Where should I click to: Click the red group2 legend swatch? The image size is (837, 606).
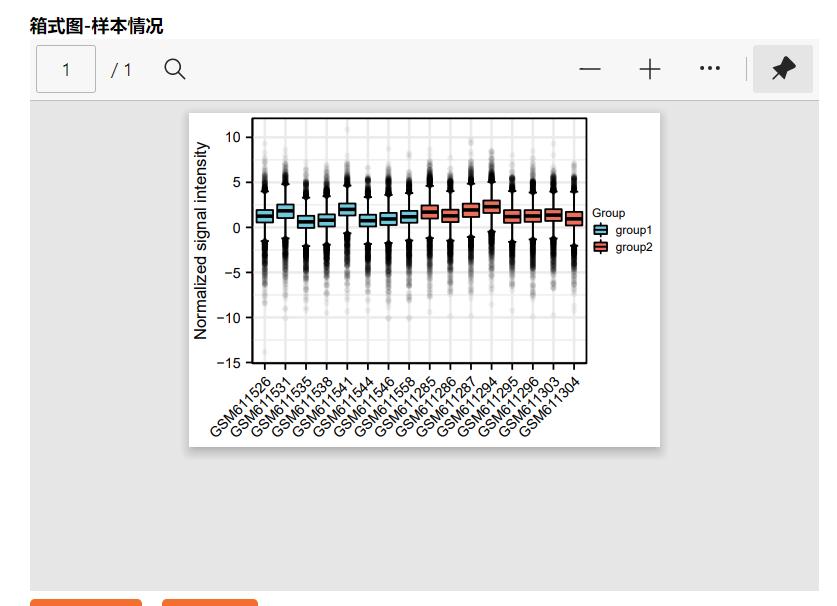(600, 247)
